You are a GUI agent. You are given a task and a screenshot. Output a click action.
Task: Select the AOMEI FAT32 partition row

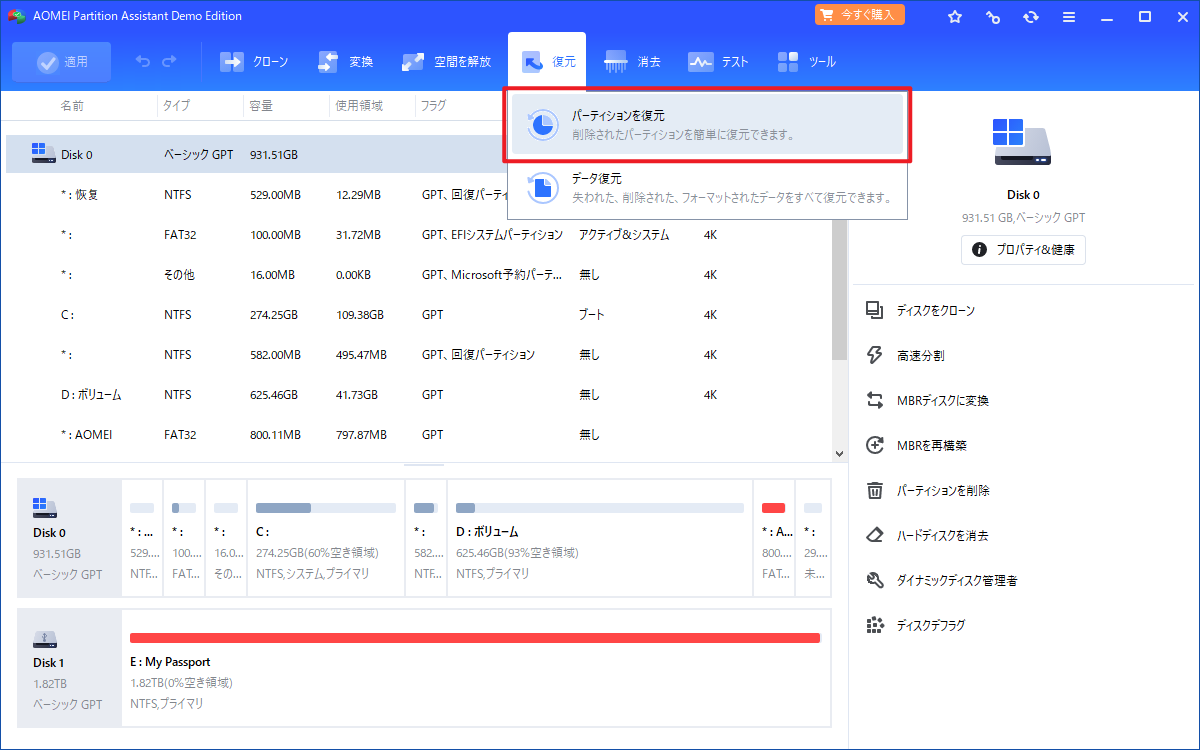pyautogui.click(x=418, y=434)
